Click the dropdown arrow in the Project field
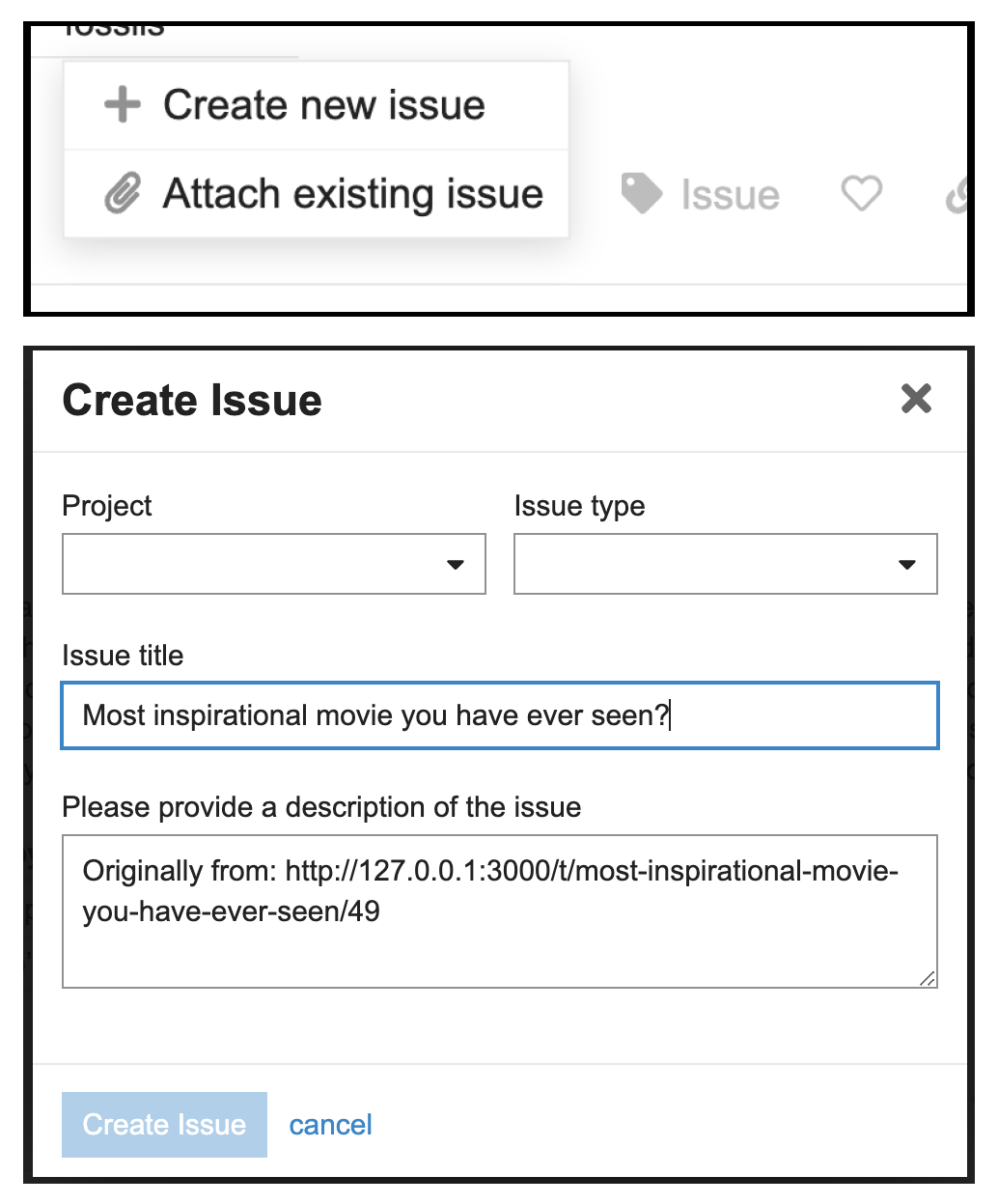 (x=455, y=564)
